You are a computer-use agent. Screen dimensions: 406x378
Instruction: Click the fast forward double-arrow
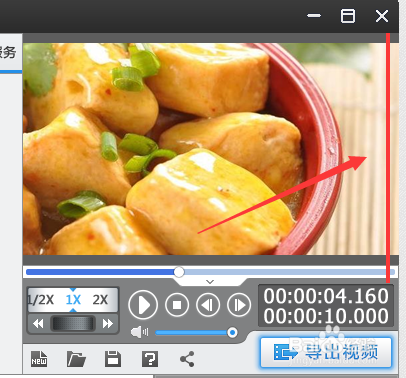[x=108, y=323]
